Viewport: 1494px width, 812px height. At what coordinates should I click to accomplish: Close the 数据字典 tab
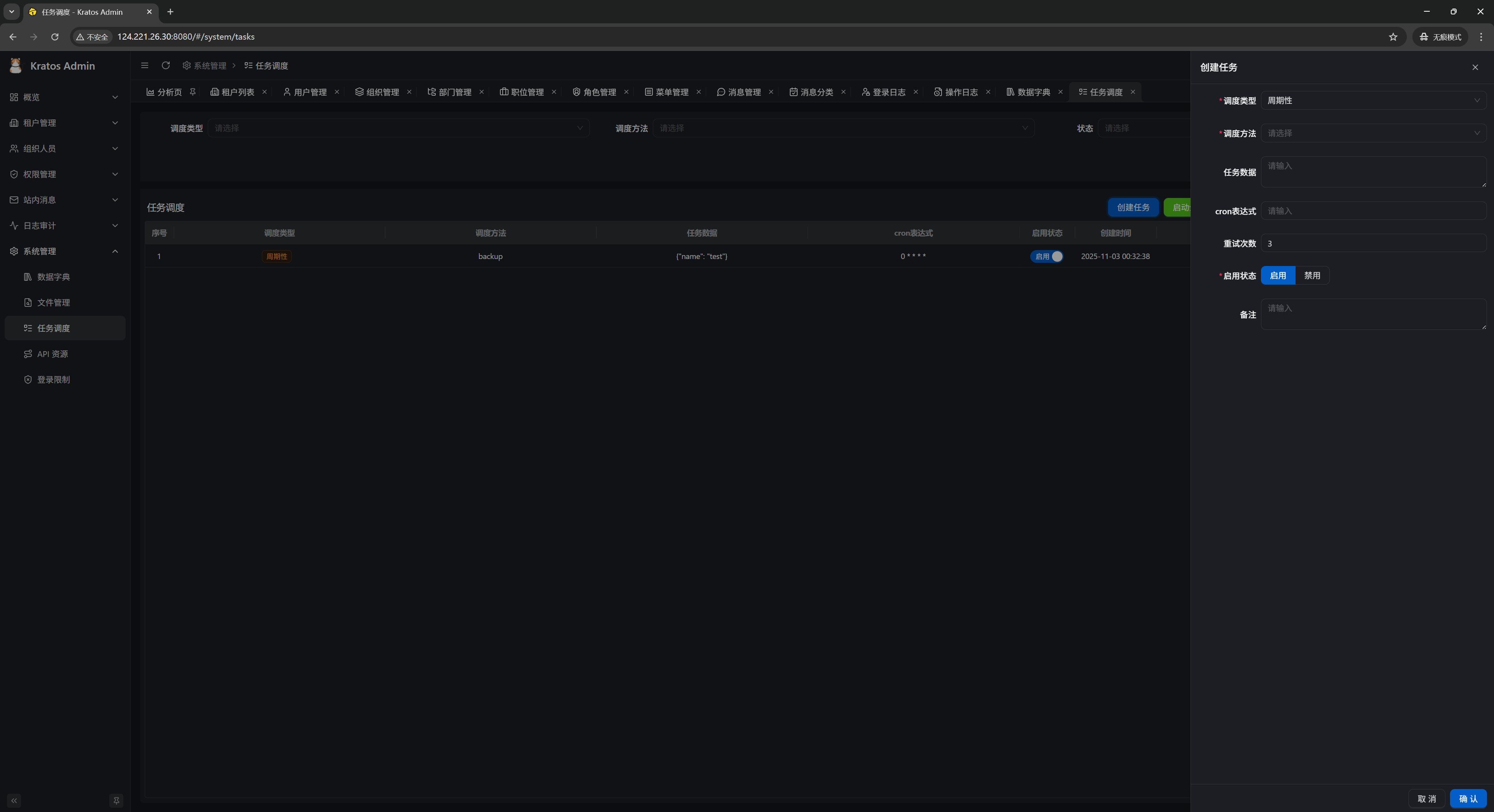click(x=1060, y=91)
